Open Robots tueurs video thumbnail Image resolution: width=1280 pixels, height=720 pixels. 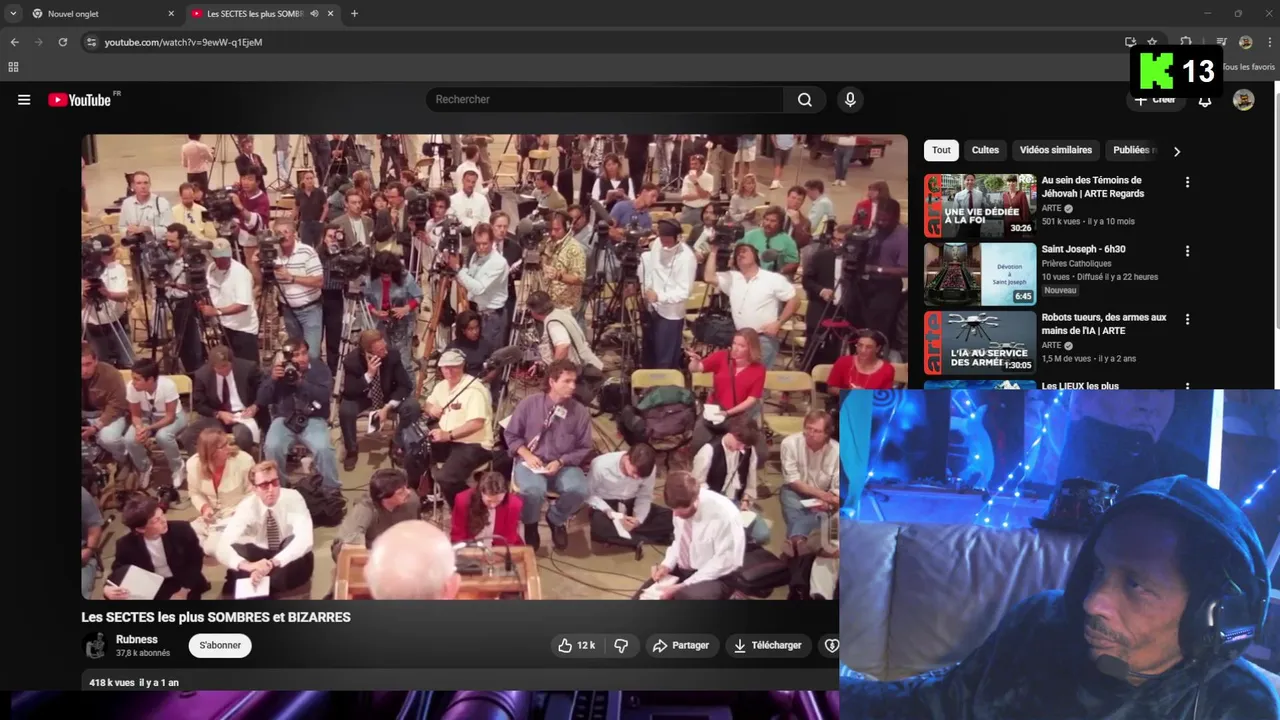(980, 341)
